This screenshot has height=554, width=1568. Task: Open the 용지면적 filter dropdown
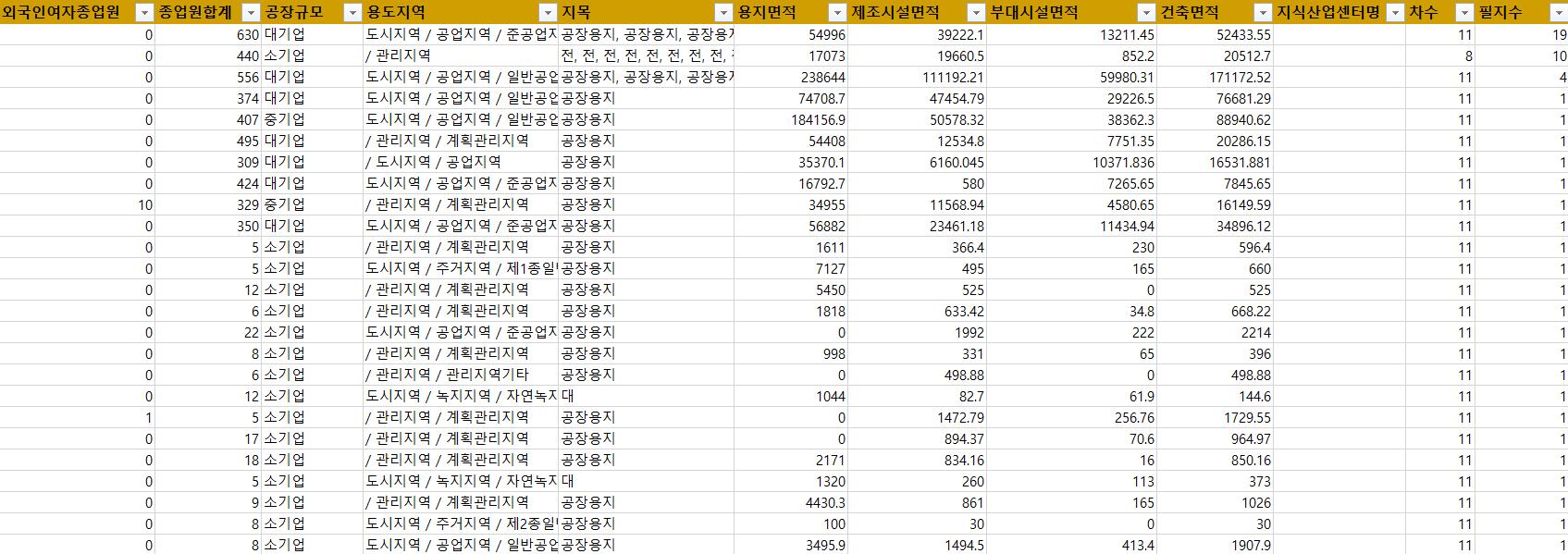[836, 13]
